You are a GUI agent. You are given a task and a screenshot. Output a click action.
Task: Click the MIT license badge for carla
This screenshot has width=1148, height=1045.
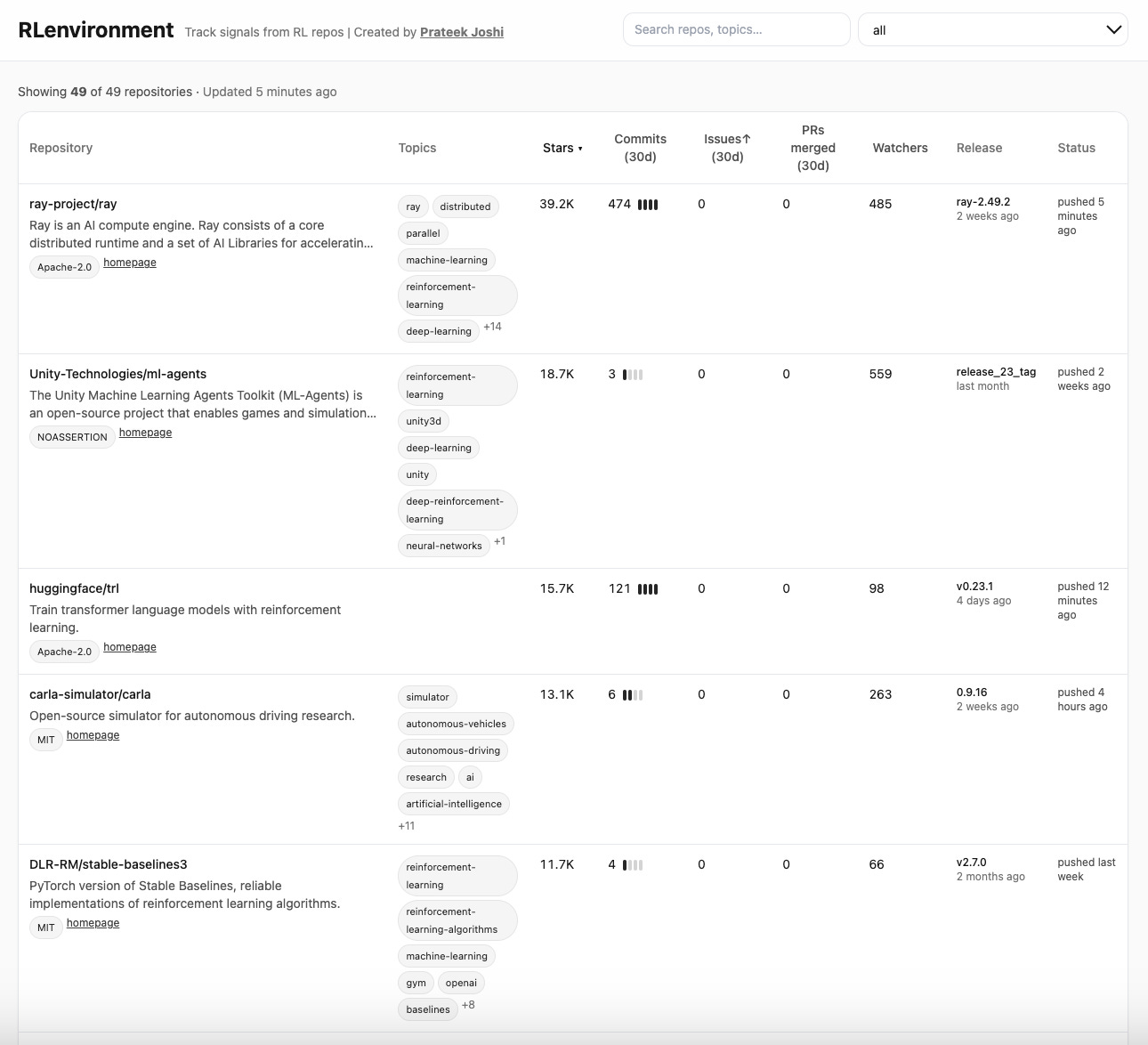point(46,740)
